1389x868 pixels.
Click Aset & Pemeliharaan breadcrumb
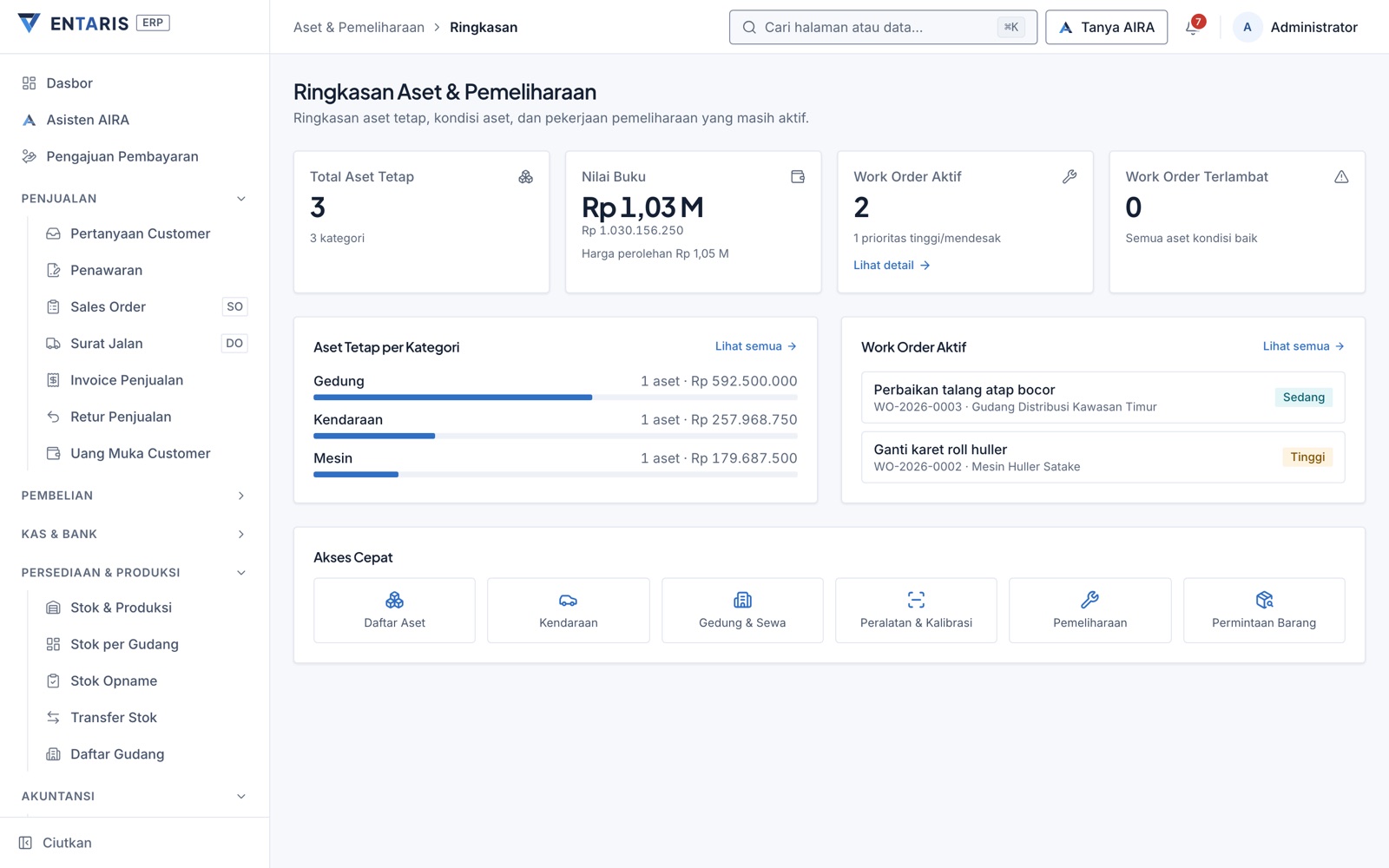(x=359, y=27)
